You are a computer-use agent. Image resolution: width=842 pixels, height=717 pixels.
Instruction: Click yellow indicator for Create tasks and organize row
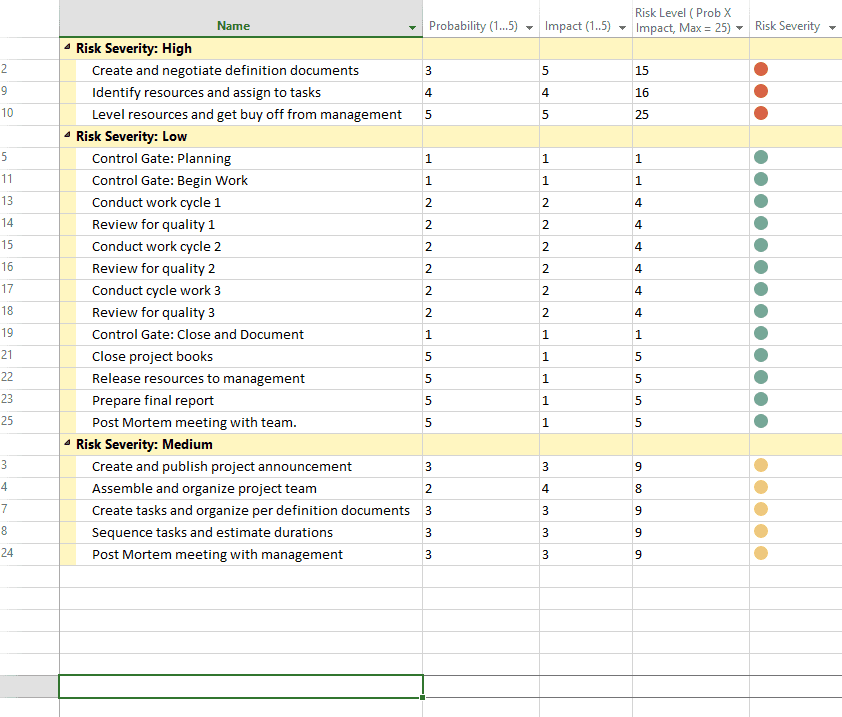coord(761,509)
